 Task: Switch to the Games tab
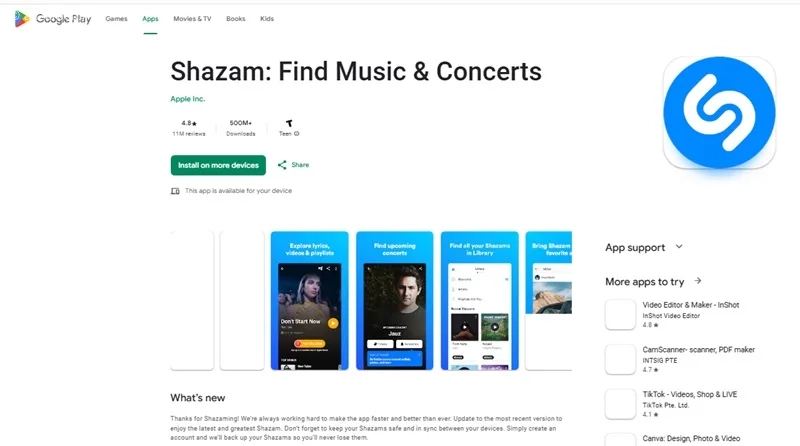pos(117,19)
